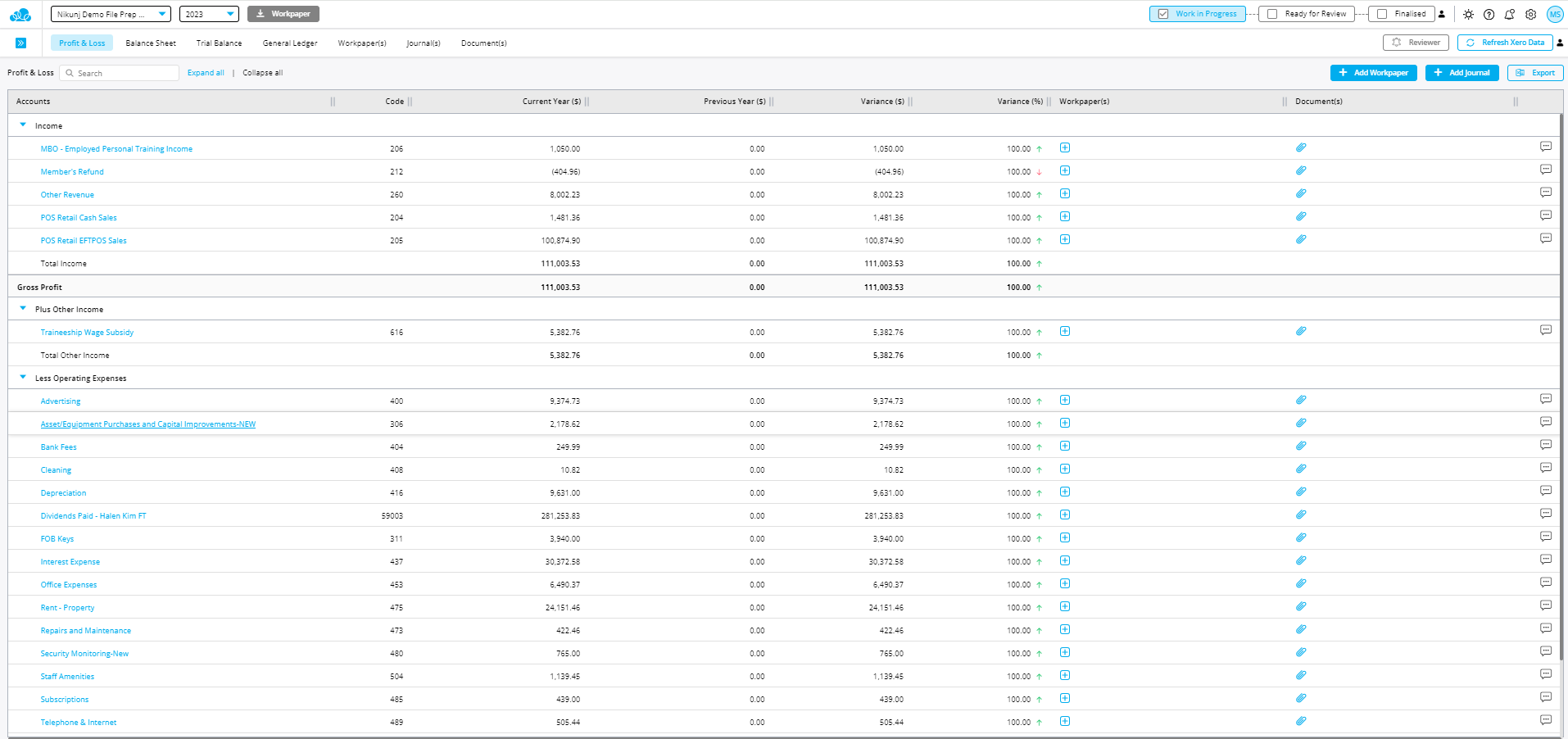Viewport: 1568px width, 739px height.
Task: Collapse the Less Operating Expenses section
Action: 23,378
